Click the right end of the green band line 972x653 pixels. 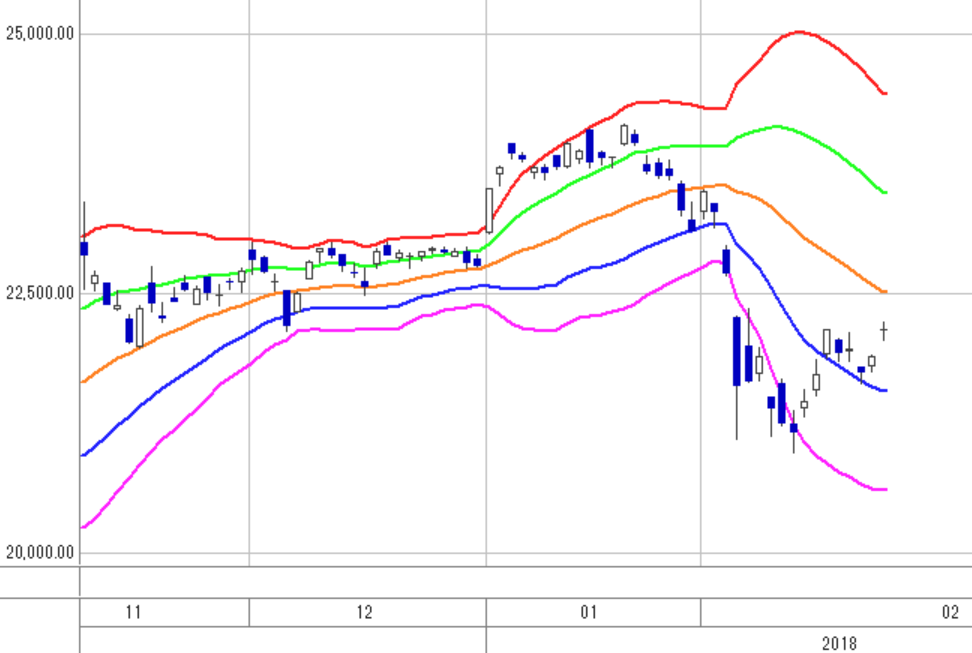click(x=885, y=193)
